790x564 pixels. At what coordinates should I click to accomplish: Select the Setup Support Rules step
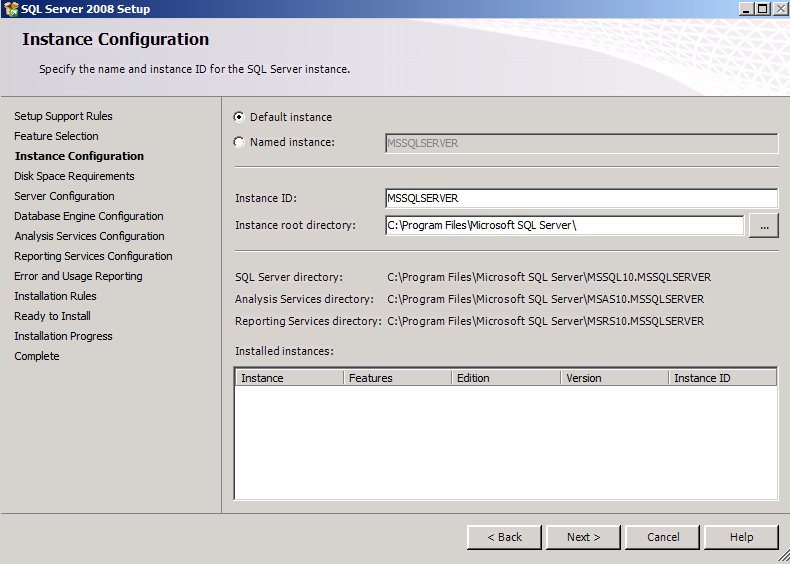[x=63, y=116]
